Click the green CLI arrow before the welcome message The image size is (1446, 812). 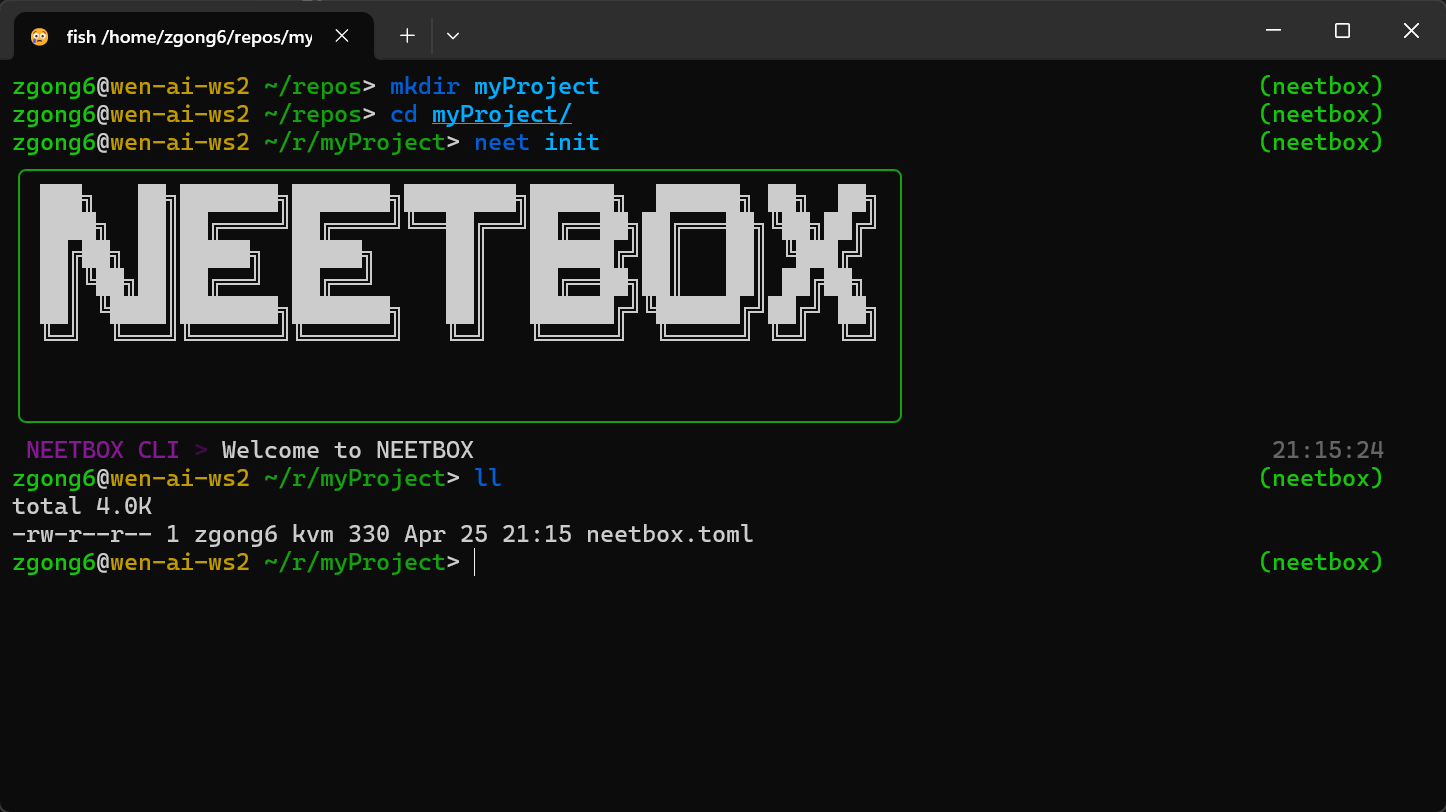pyautogui.click(x=200, y=449)
